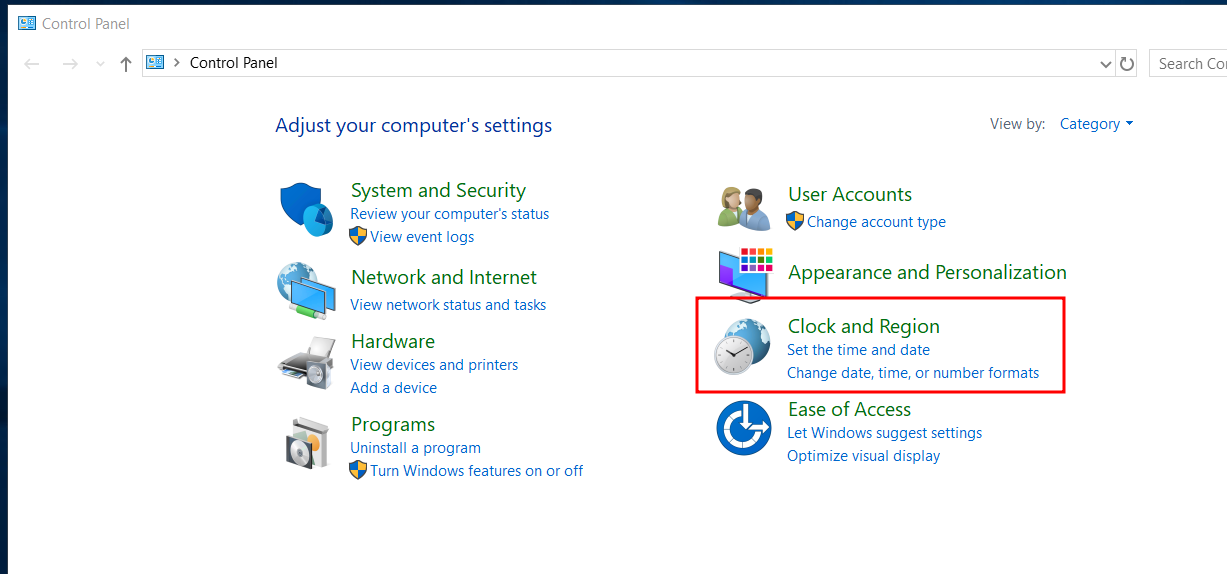1227x574 pixels.
Task: Open the User Accounts heading
Action: point(850,194)
